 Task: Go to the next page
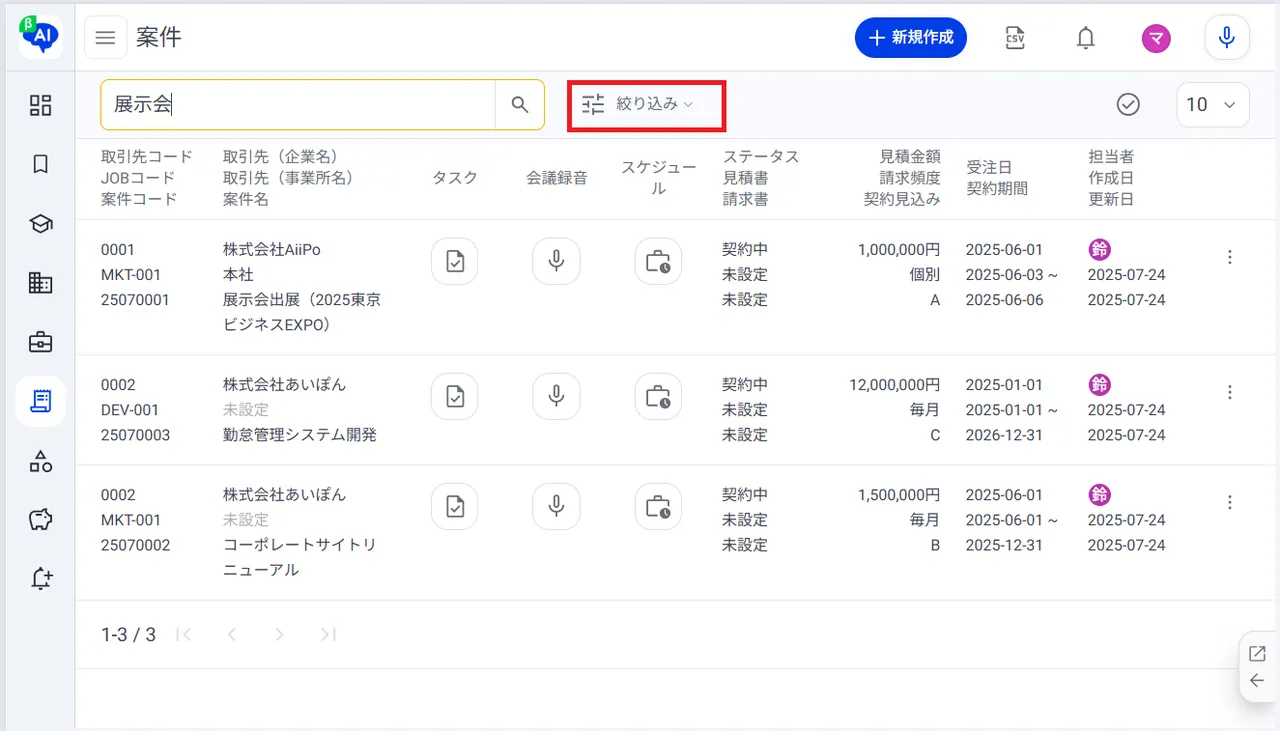280,634
